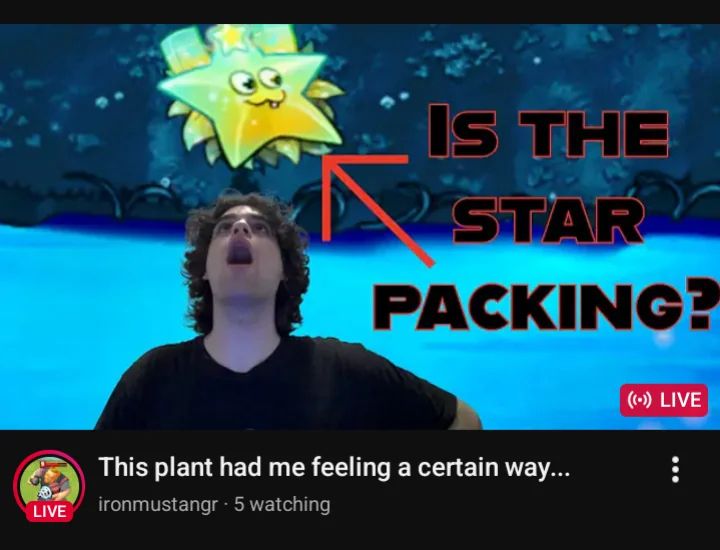Click the broadcast signal icon in LIVE badge

pyautogui.click(x=639, y=400)
